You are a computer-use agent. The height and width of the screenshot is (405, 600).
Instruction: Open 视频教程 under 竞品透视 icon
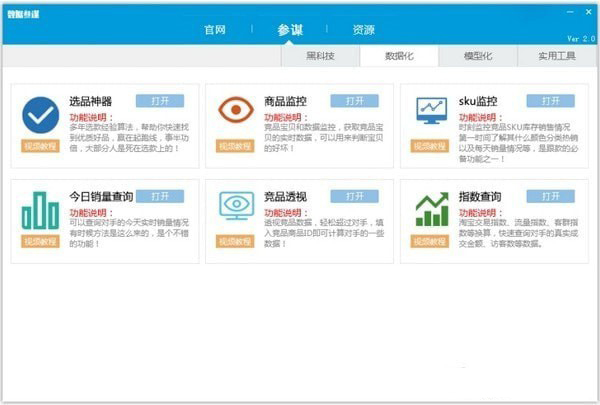235,241
